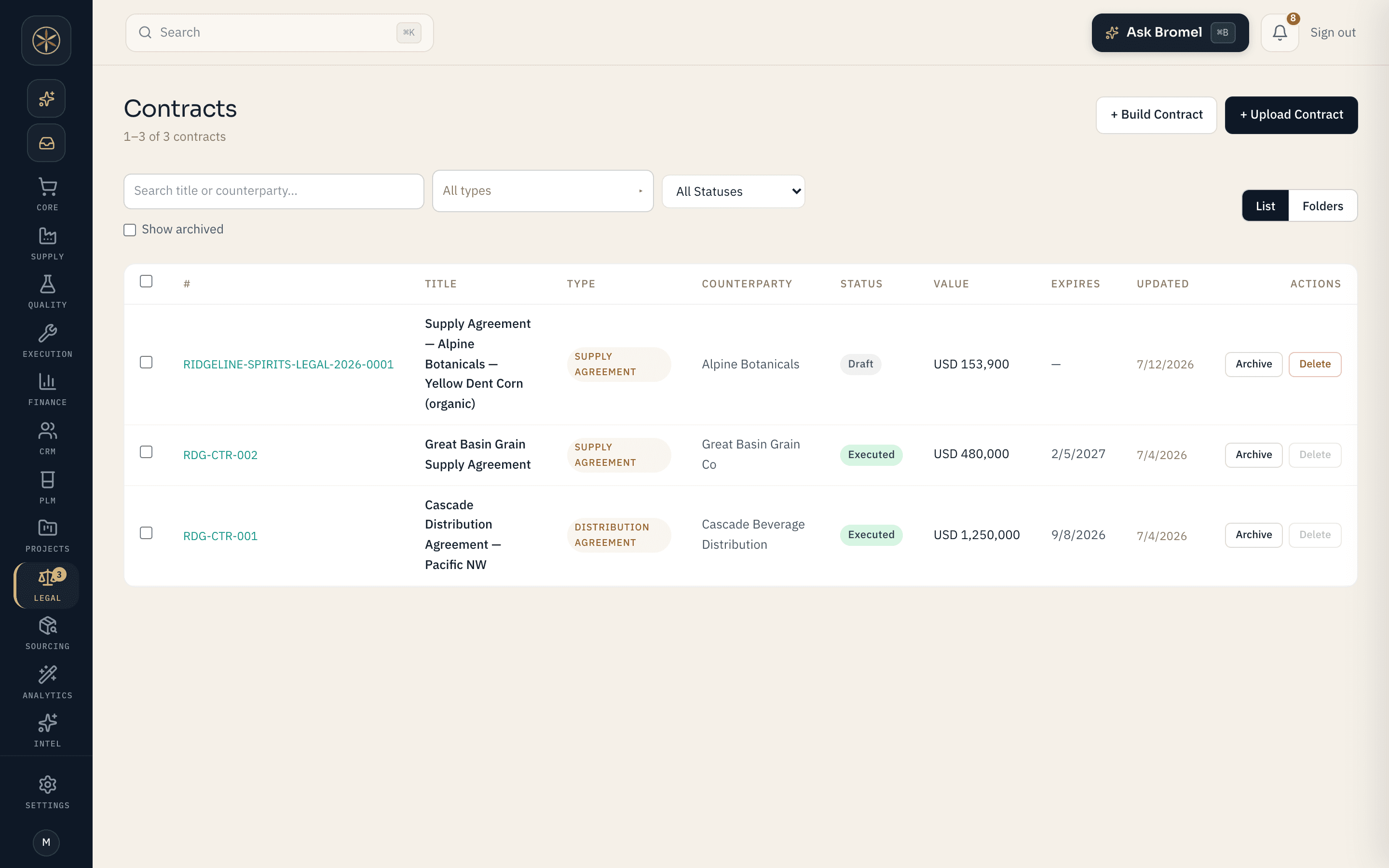Check the select-all header checkbox
This screenshot has width=1389, height=868.
click(146, 281)
